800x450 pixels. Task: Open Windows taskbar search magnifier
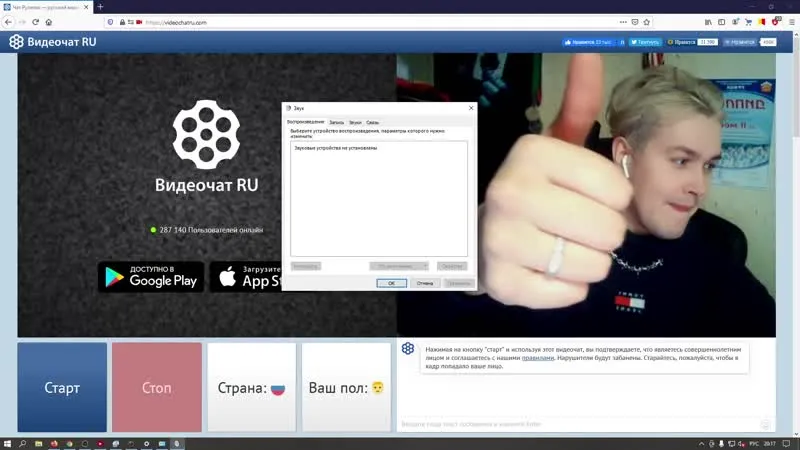click(22, 444)
